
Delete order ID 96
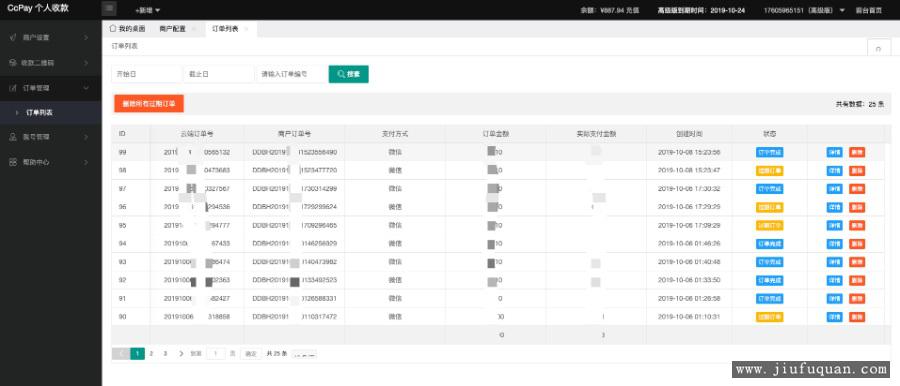click(x=857, y=207)
